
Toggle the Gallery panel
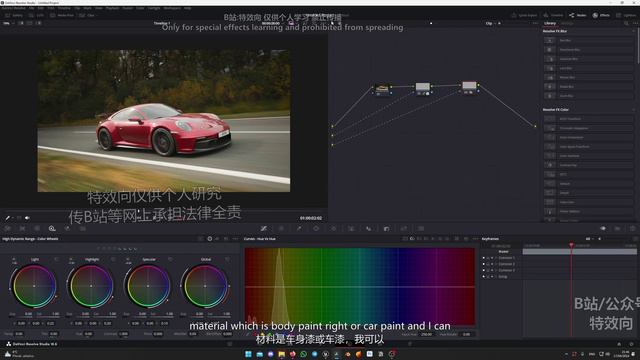14,15
